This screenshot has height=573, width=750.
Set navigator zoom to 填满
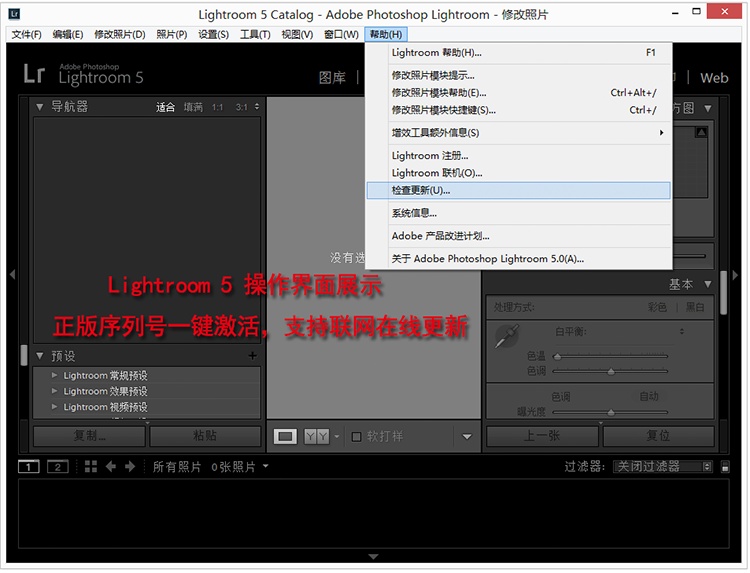coord(193,107)
